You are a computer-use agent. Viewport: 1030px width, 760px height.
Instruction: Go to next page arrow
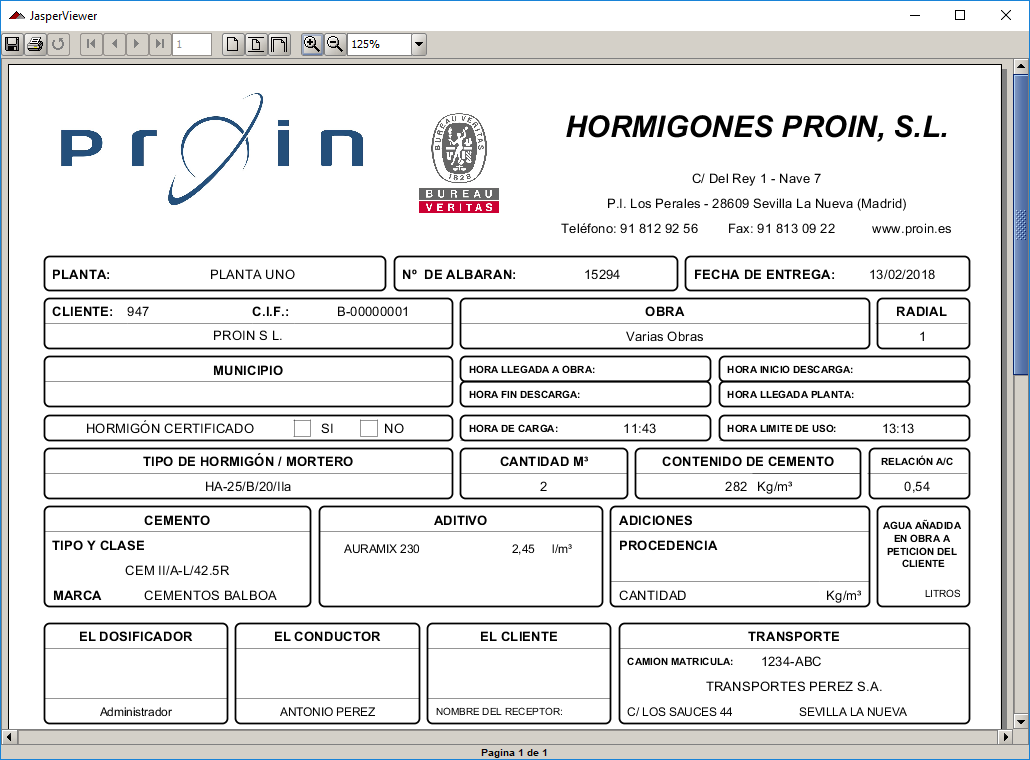(137, 44)
